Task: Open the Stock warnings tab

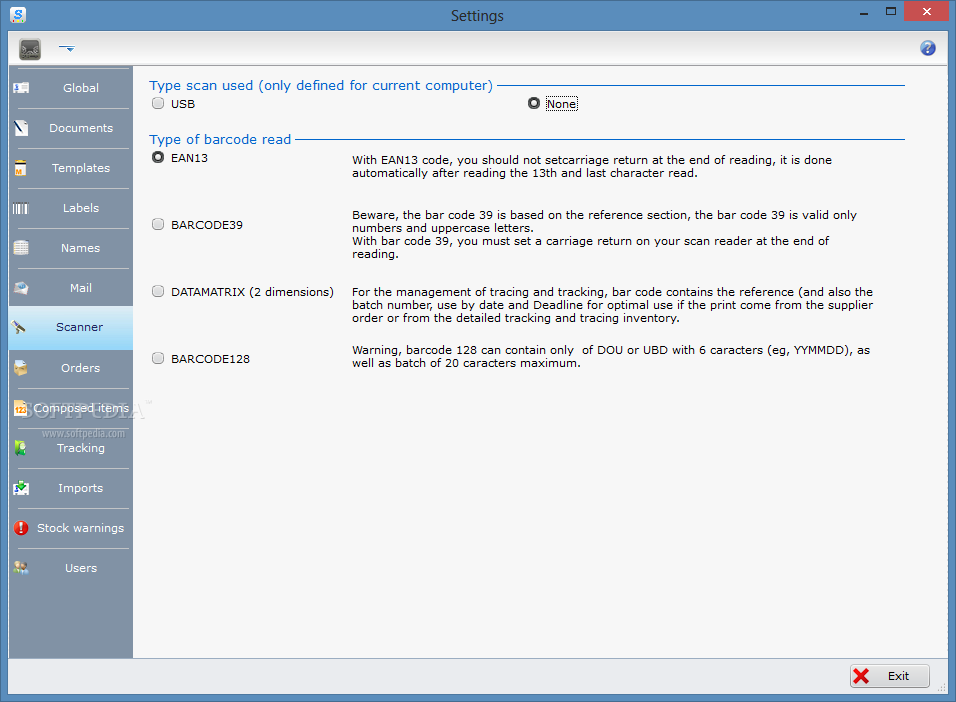Action: tap(71, 528)
